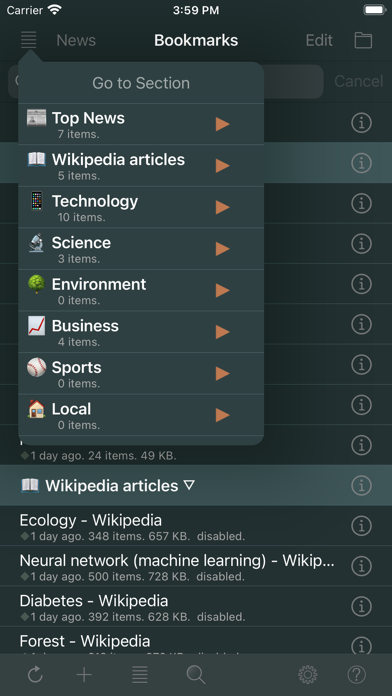The width and height of the screenshot is (392, 696).
Task: Tap the magnifier search icon in bottom toolbar
Action: coord(196,675)
